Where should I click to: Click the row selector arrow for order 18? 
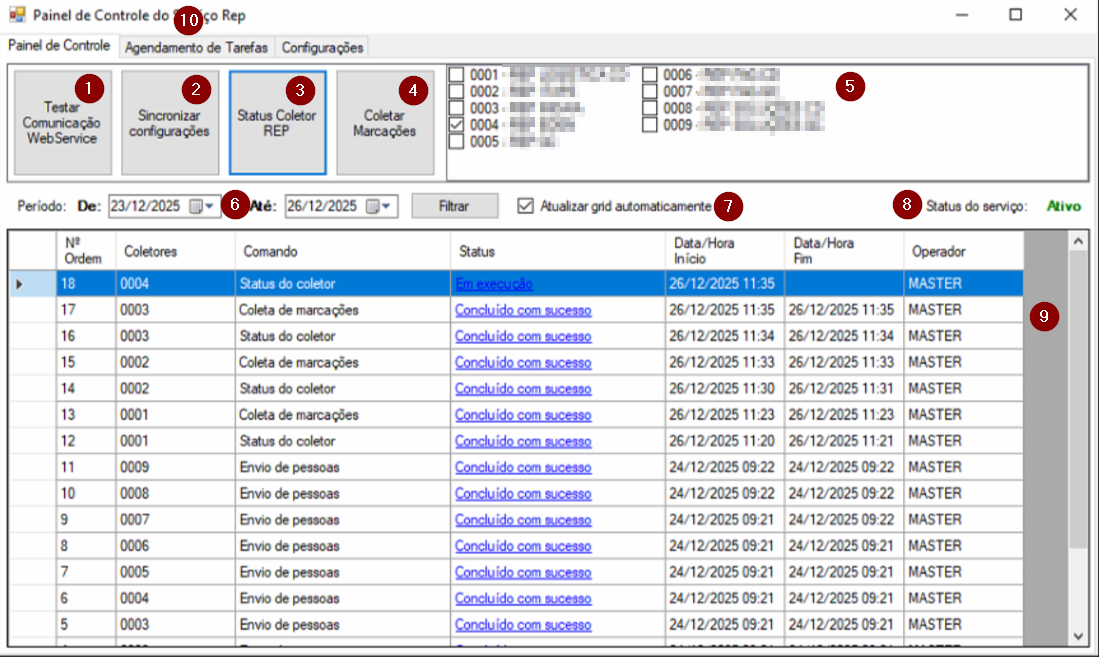(x=19, y=284)
